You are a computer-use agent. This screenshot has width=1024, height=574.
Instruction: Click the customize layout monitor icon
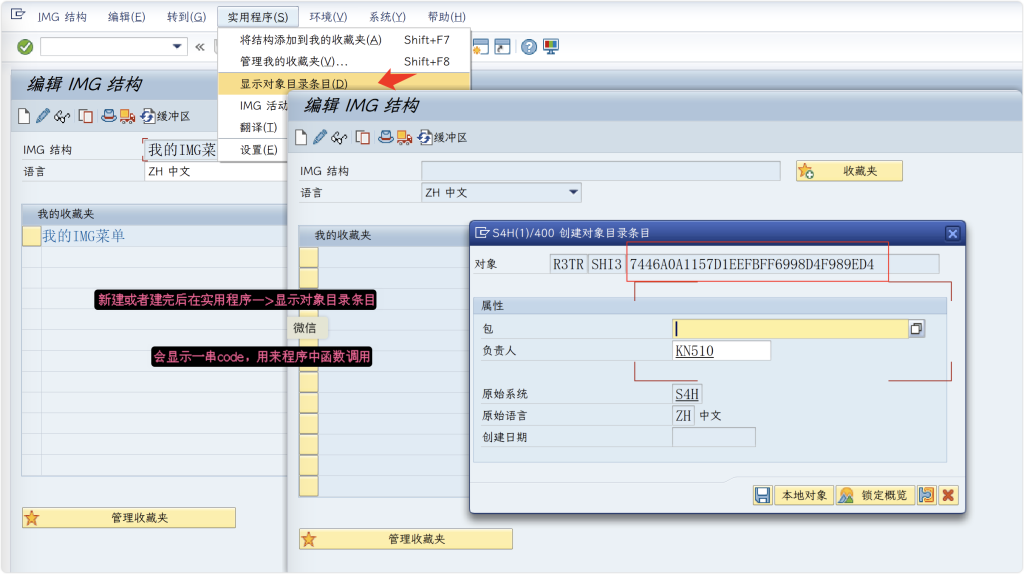(551, 47)
